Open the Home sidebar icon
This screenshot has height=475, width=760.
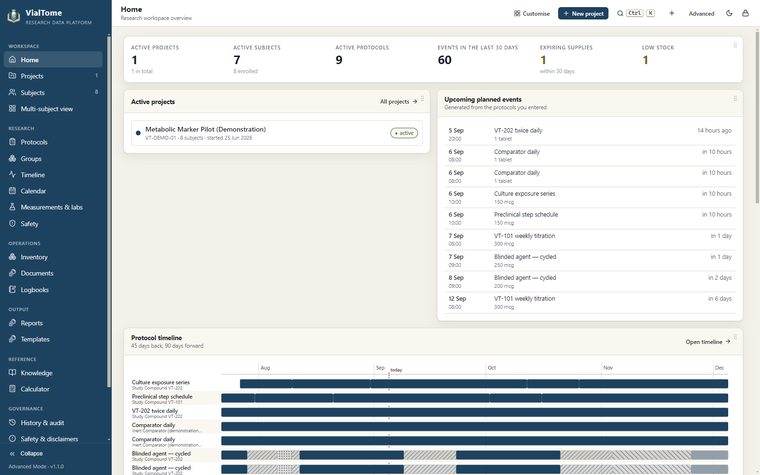click(13, 60)
